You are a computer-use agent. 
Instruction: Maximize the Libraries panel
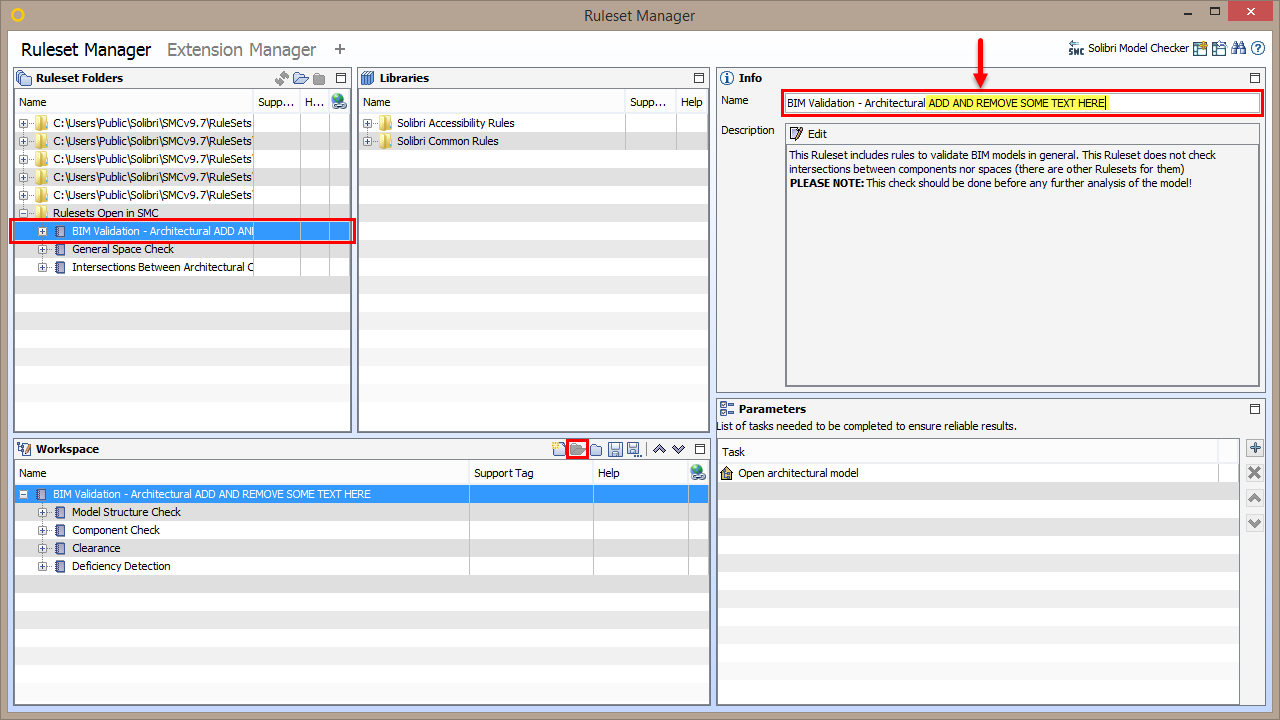click(x=698, y=77)
